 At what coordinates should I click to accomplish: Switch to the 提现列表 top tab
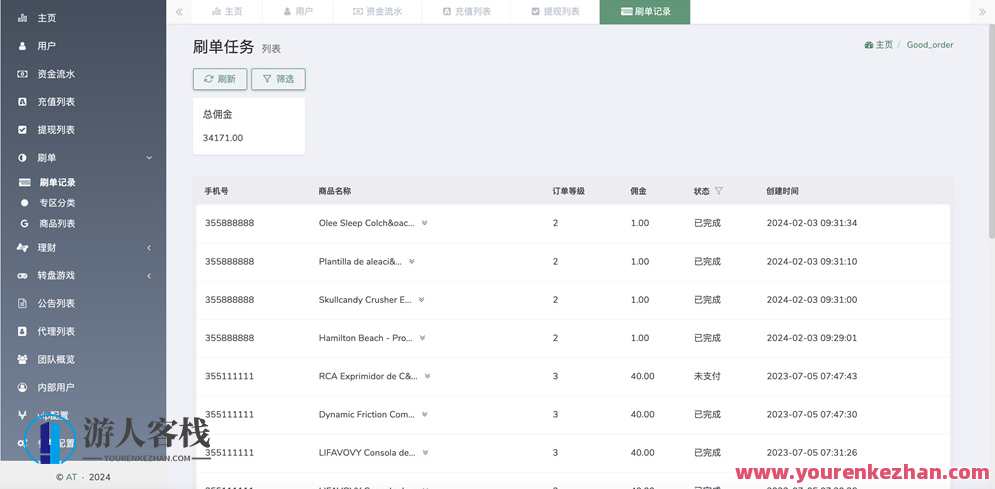pos(555,12)
